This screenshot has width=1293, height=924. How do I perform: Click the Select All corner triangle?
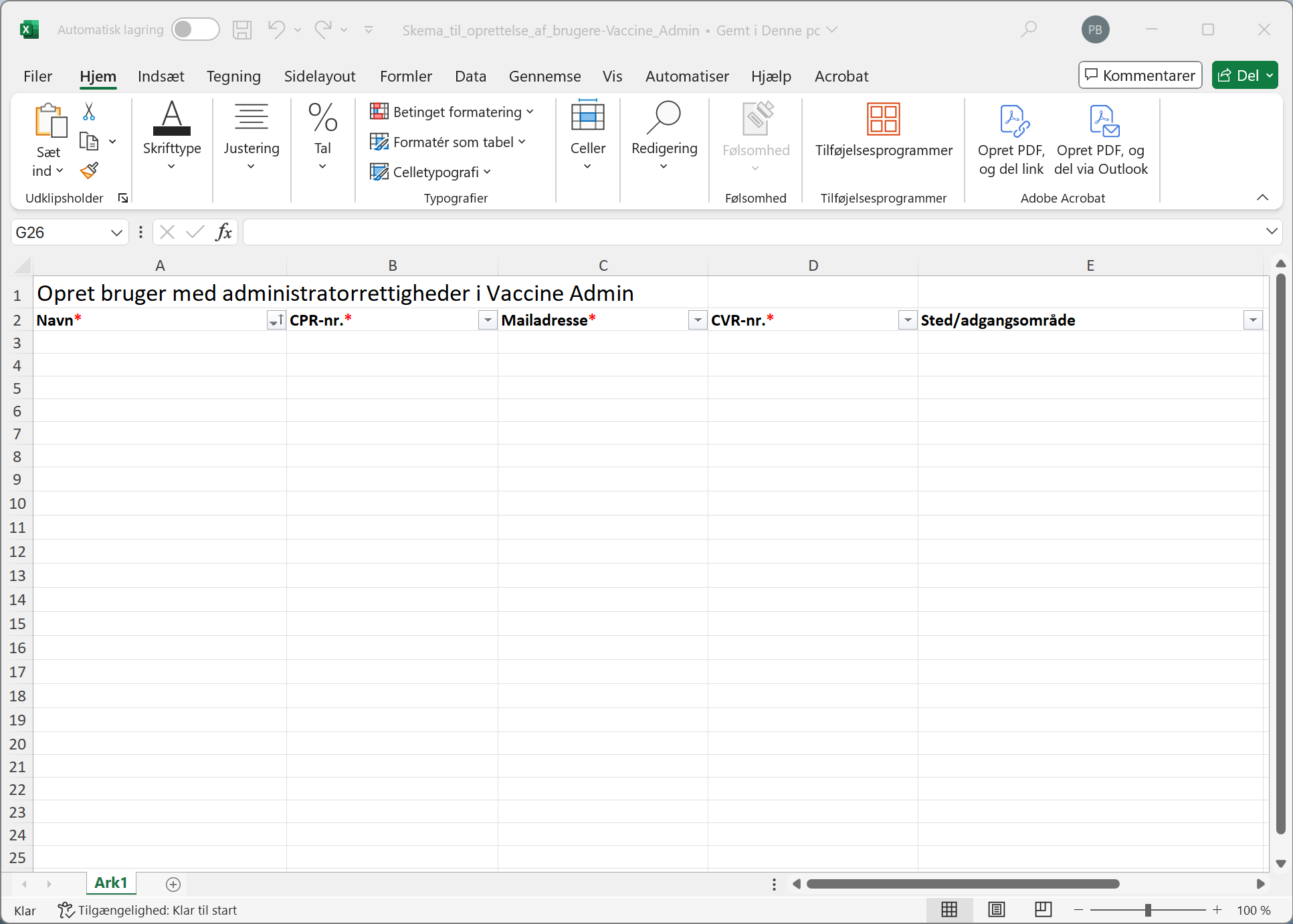23,265
